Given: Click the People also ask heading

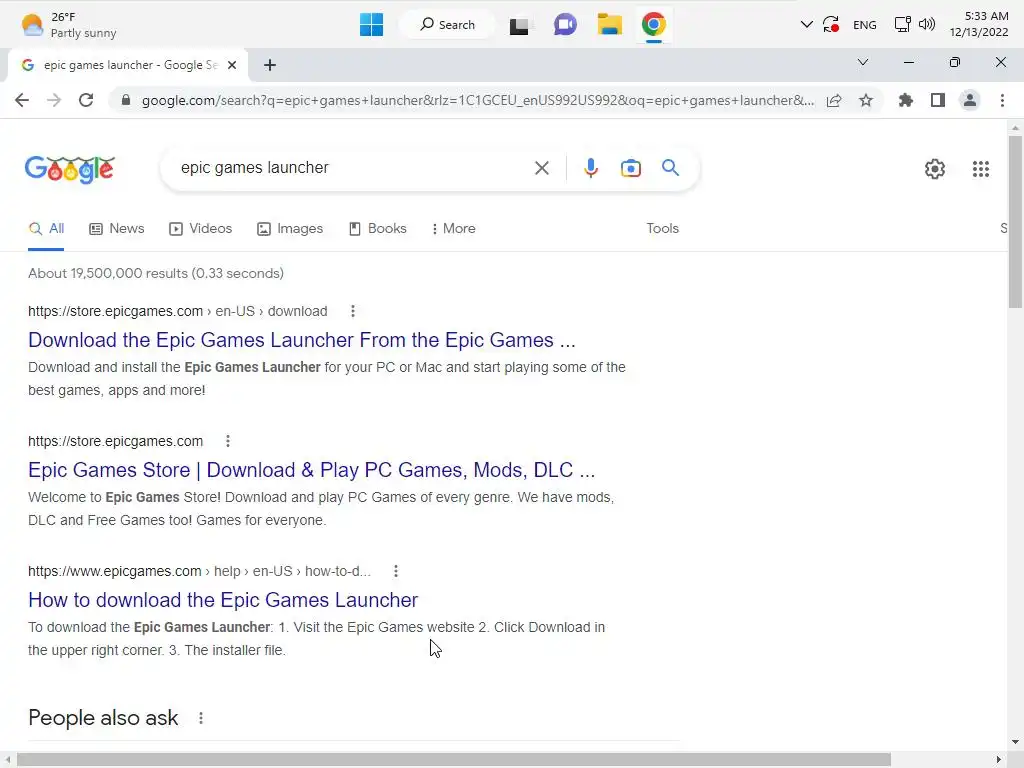Looking at the screenshot, I should pyautogui.click(x=103, y=718).
